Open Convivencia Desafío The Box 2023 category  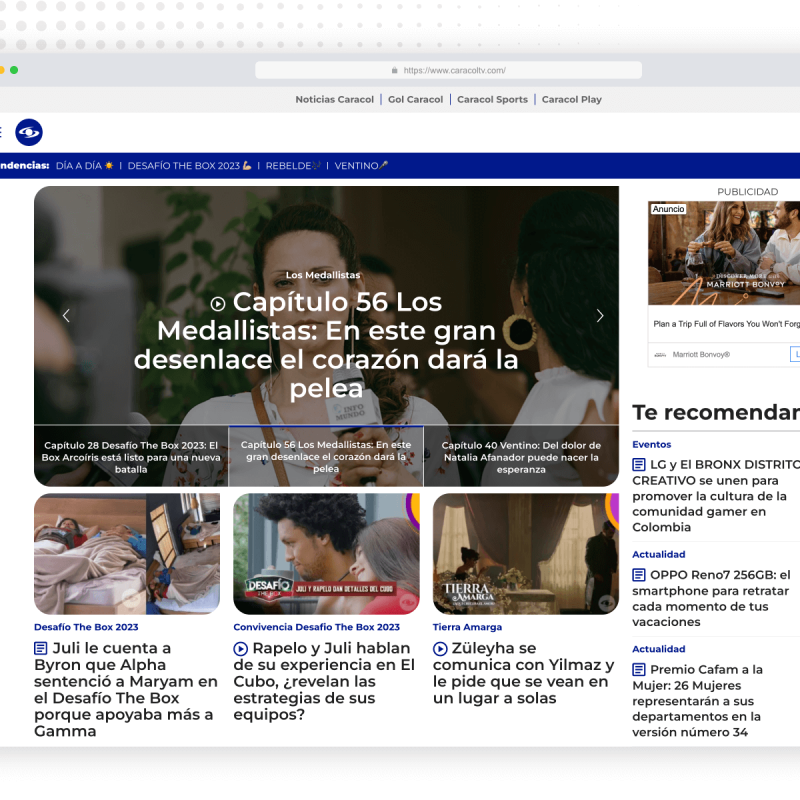click(x=316, y=627)
